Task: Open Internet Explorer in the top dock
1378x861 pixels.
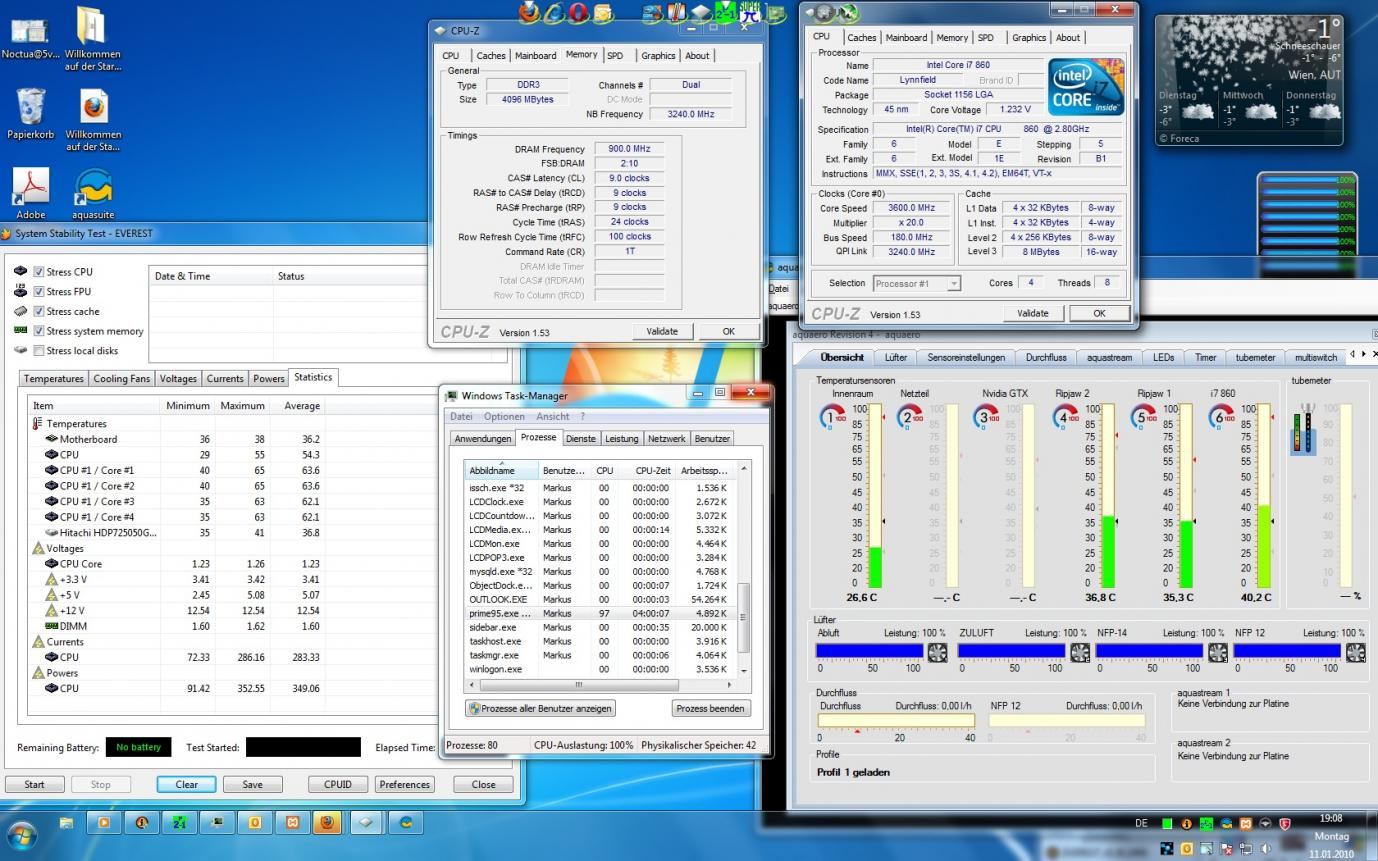Action: [554, 12]
